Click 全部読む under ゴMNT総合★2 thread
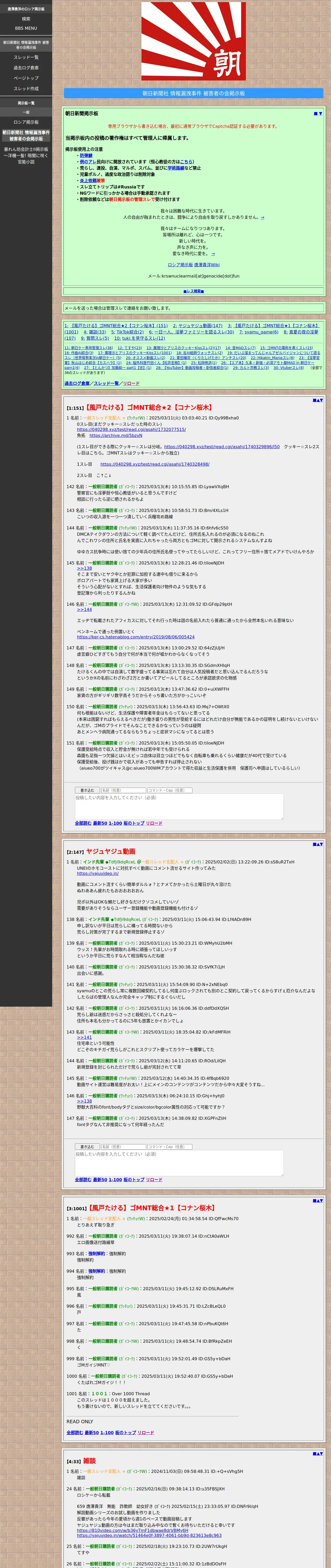 click(83, 823)
